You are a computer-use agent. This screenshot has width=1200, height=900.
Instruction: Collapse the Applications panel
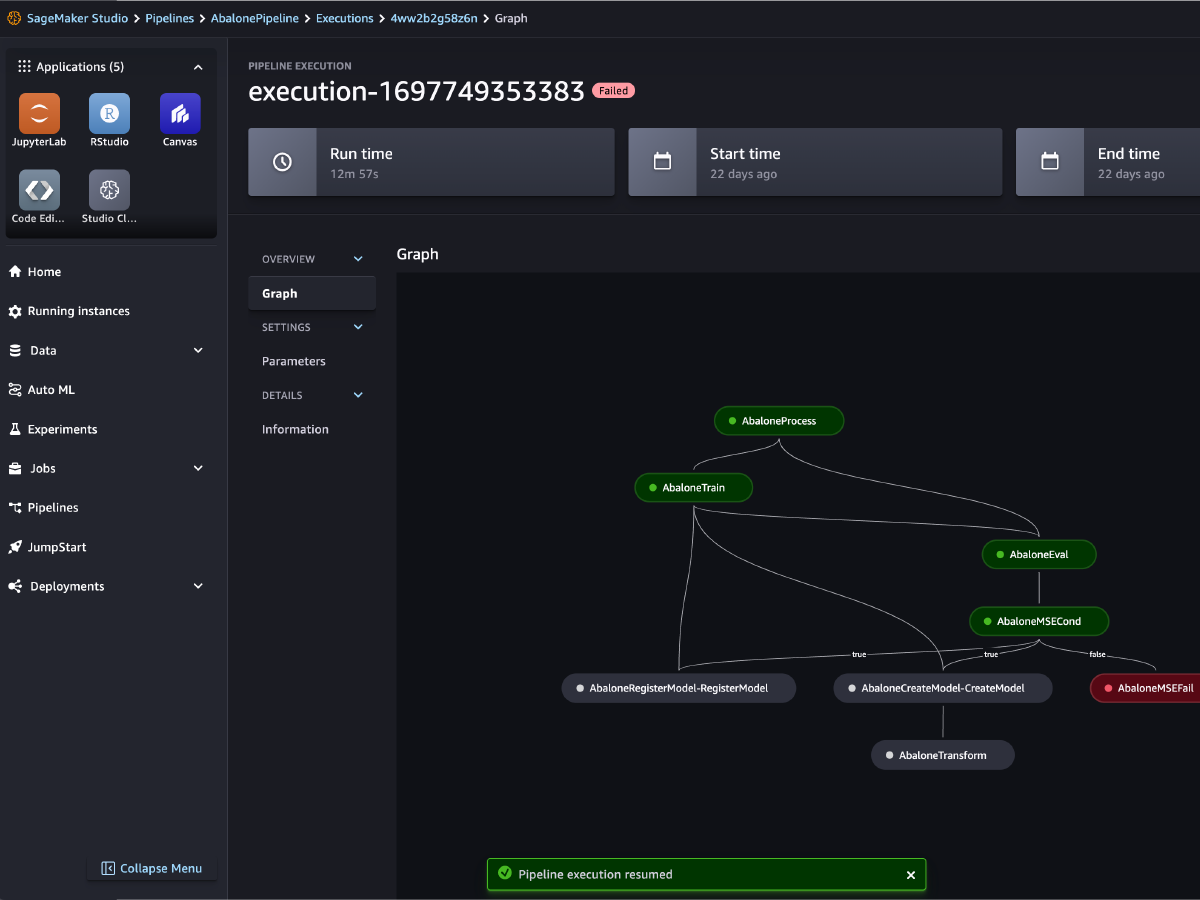click(x=197, y=66)
